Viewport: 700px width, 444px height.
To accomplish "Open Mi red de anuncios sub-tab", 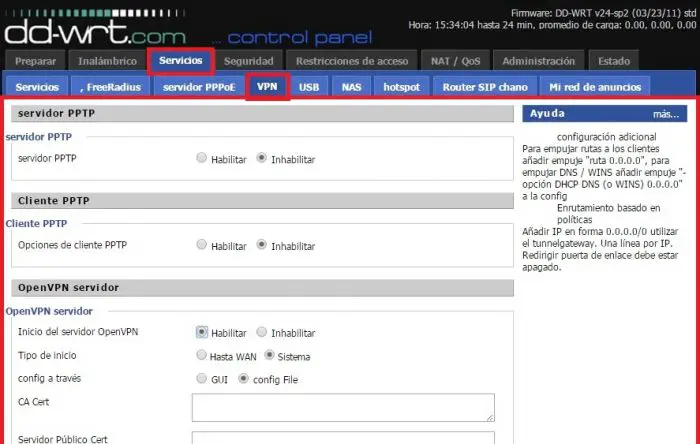I will [x=595, y=87].
